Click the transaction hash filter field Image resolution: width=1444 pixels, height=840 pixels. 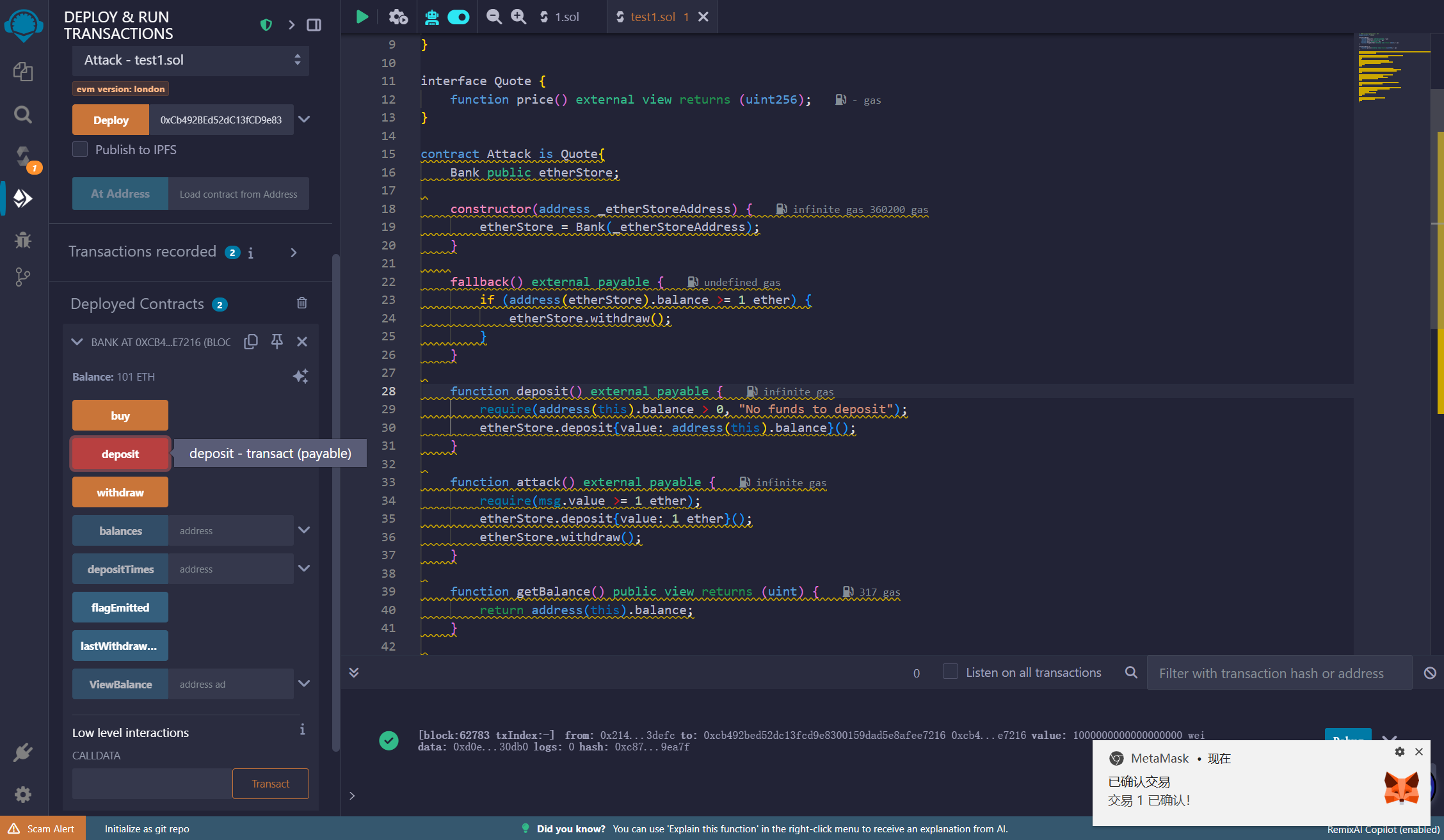point(1278,673)
